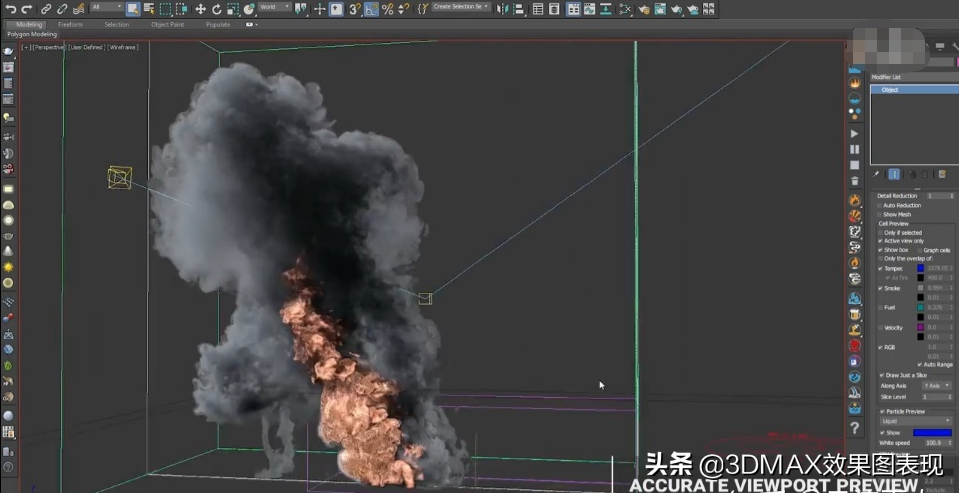Toggle Auto Range checkbox
The height and width of the screenshot is (493, 959).
tap(920, 365)
